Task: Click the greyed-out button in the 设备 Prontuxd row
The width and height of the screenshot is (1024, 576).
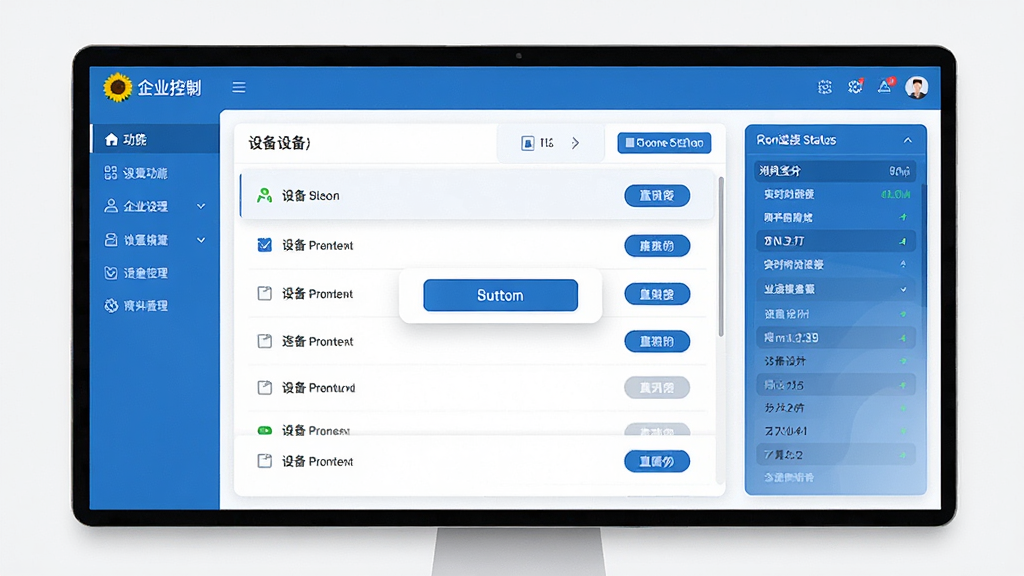Action: pyautogui.click(x=657, y=388)
